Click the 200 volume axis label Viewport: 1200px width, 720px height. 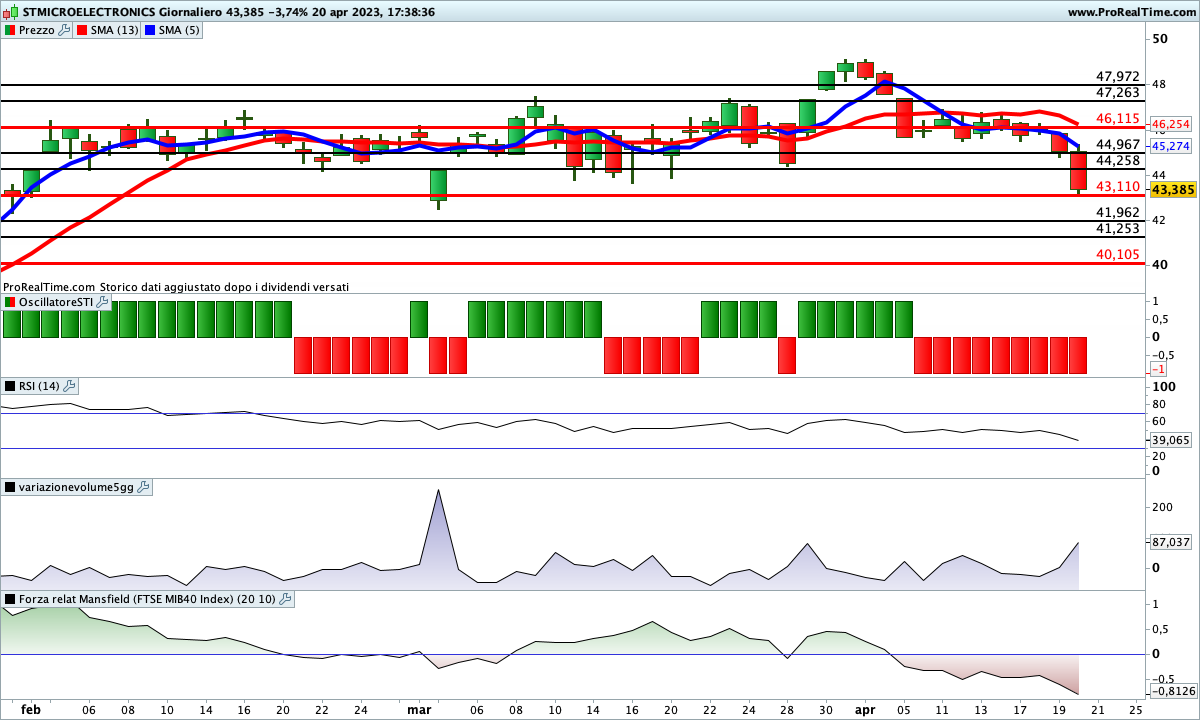pyautogui.click(x=1163, y=507)
